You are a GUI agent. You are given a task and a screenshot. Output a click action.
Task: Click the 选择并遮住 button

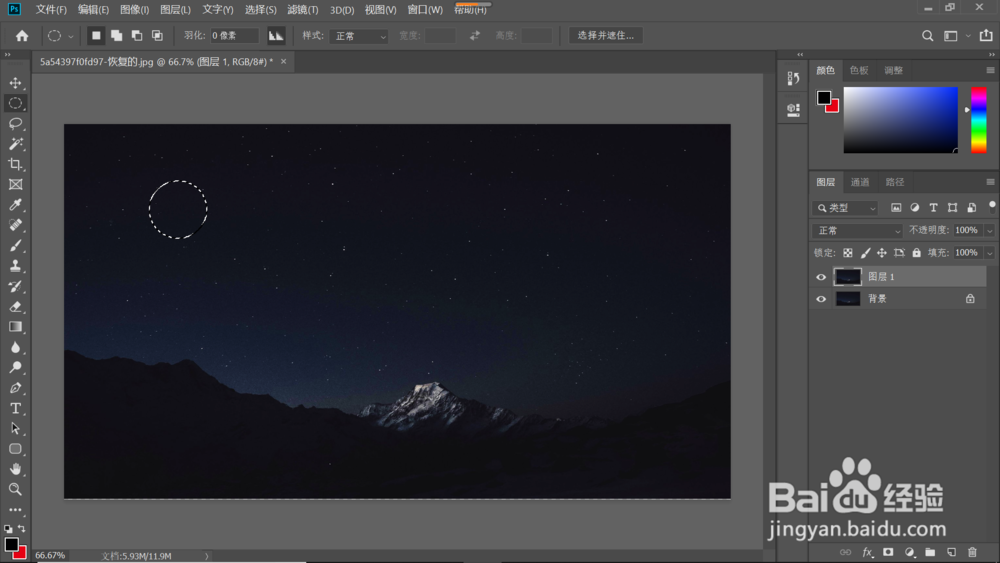click(606, 36)
